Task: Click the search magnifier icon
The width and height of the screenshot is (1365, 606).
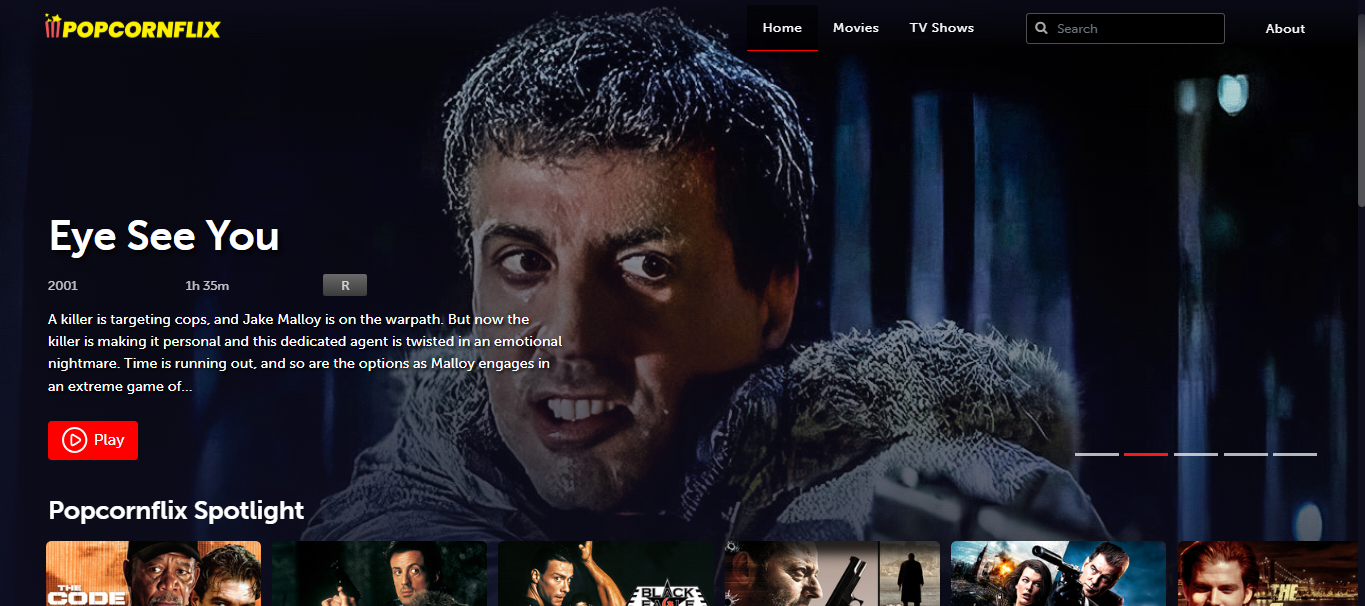Action: 1041,29
